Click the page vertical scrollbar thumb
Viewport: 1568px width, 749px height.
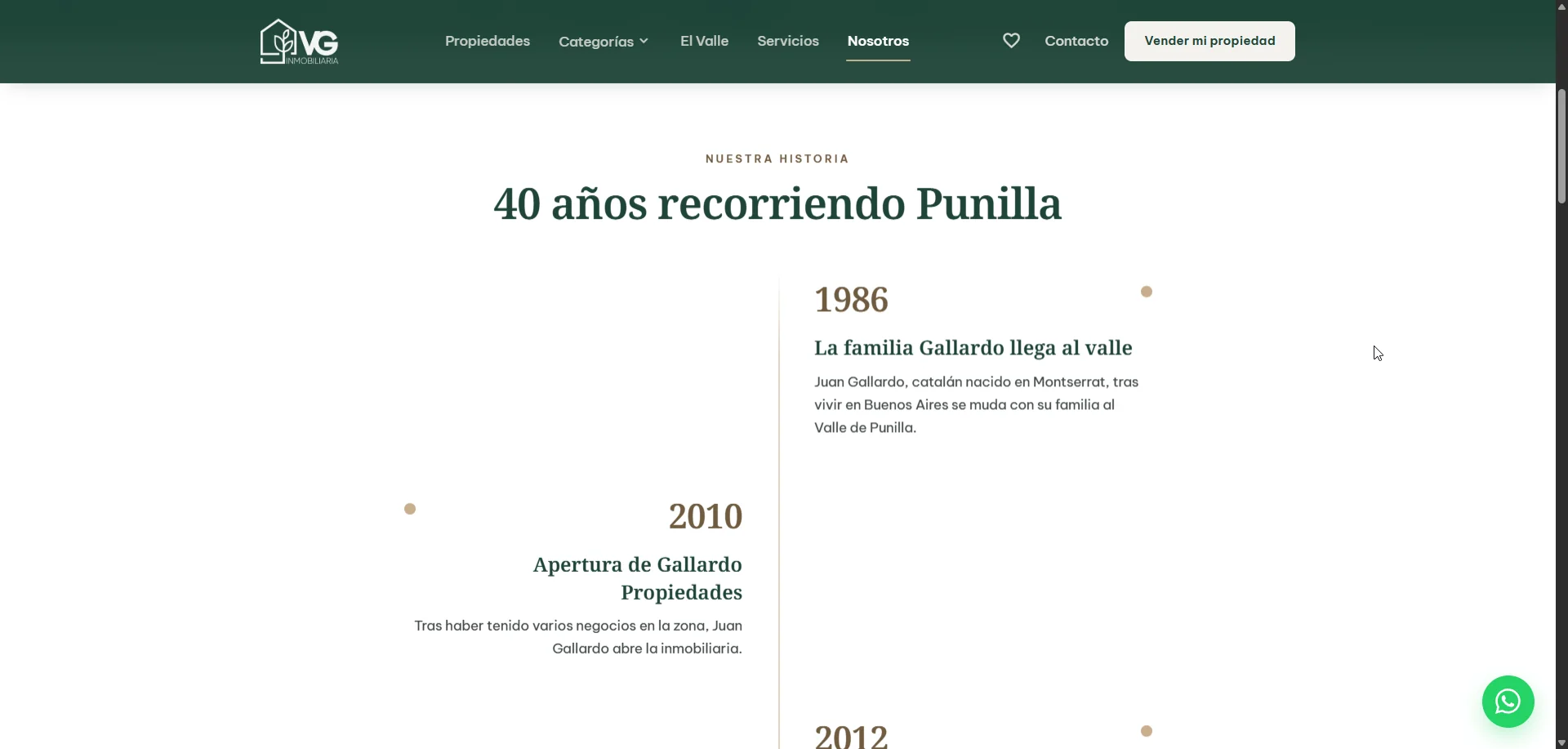(x=1561, y=145)
